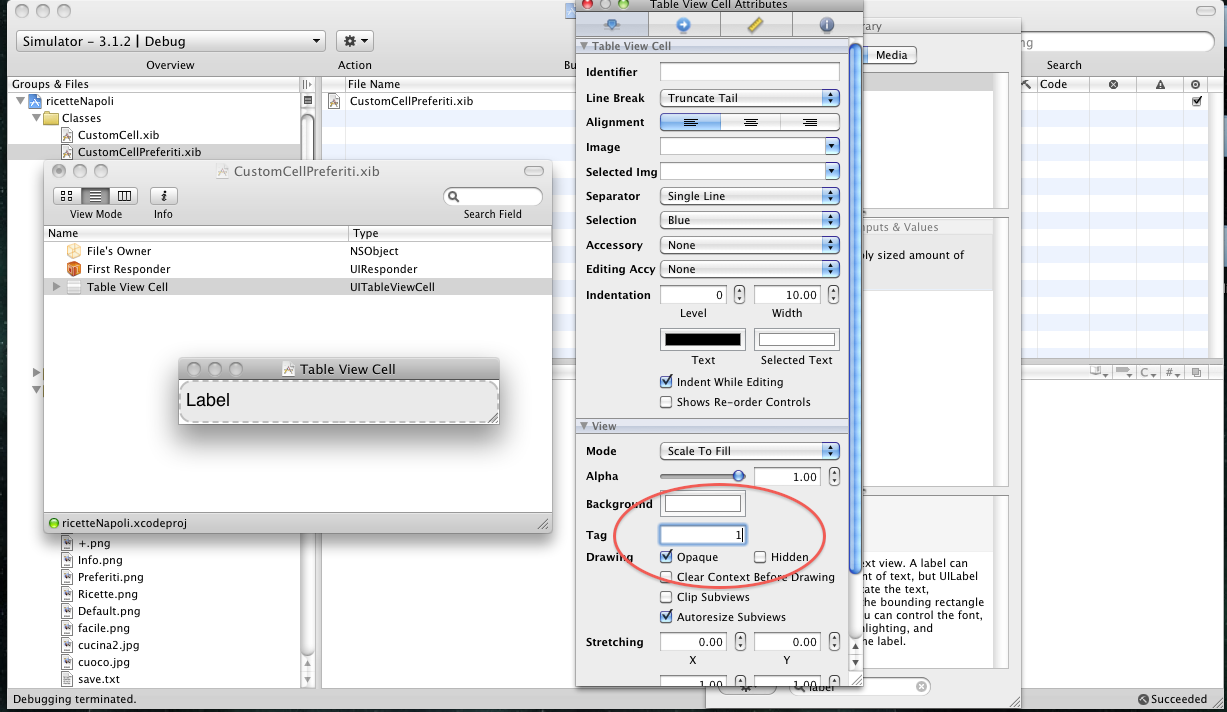Open the Size inspector ruler tab
Image resolution: width=1227 pixels, height=712 pixels.
756,25
